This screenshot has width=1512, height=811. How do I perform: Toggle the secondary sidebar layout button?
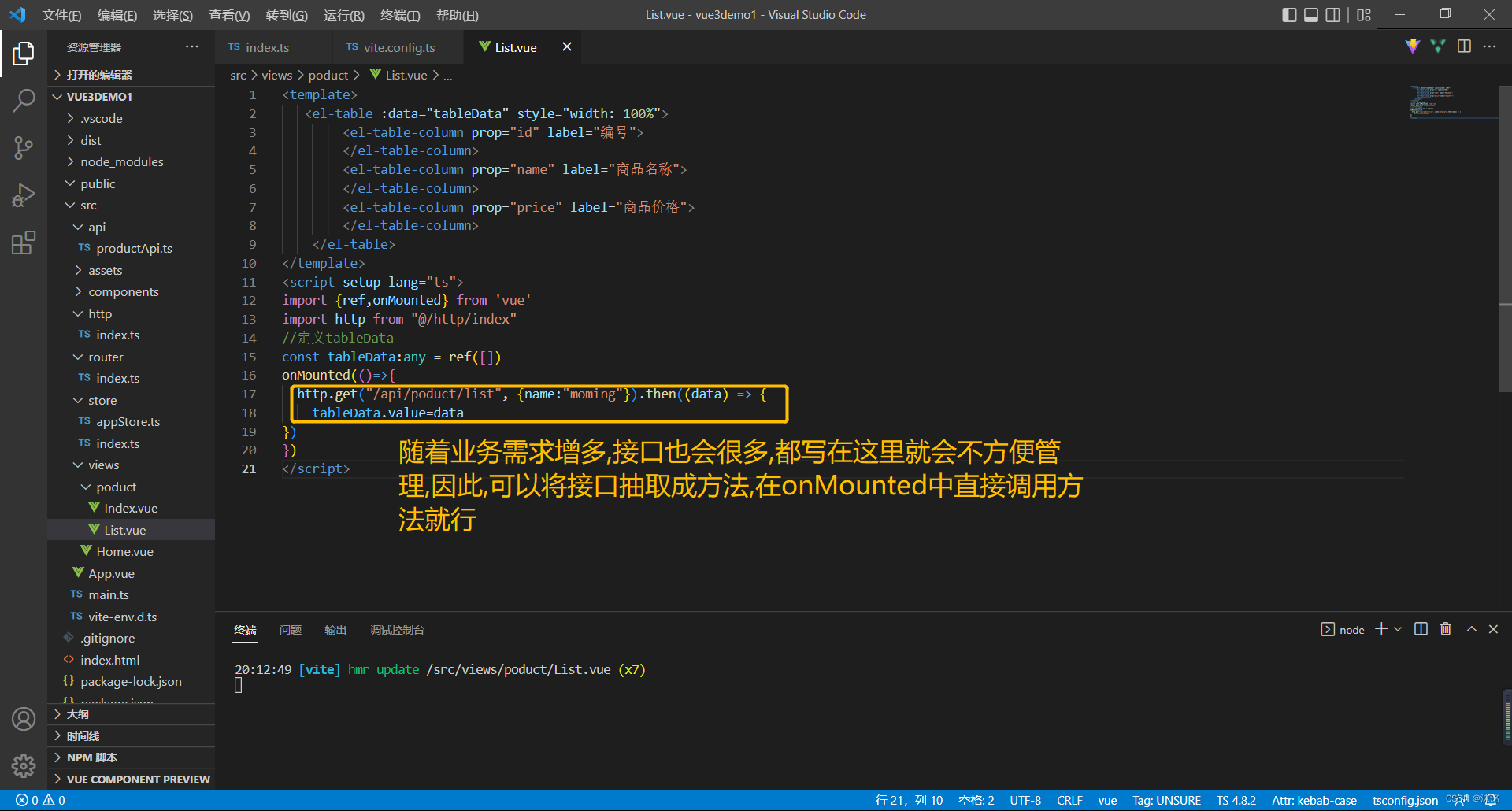coord(1333,15)
